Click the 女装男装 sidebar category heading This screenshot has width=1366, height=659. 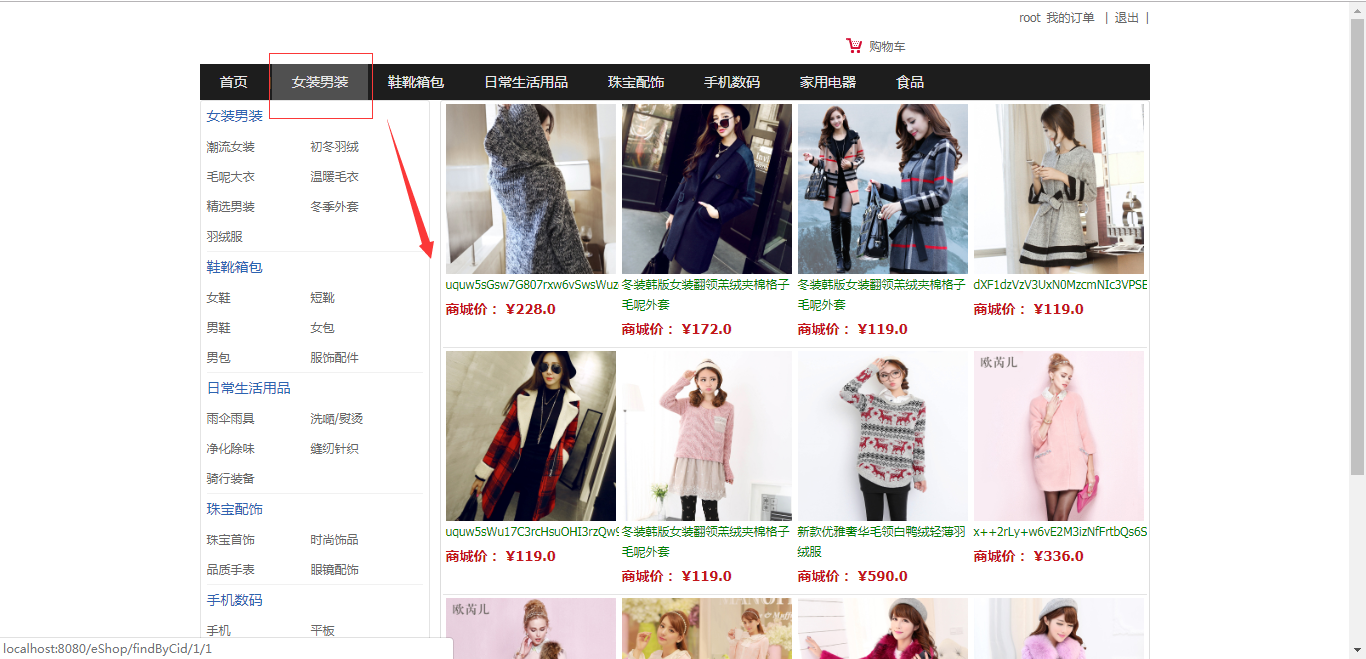coord(235,116)
